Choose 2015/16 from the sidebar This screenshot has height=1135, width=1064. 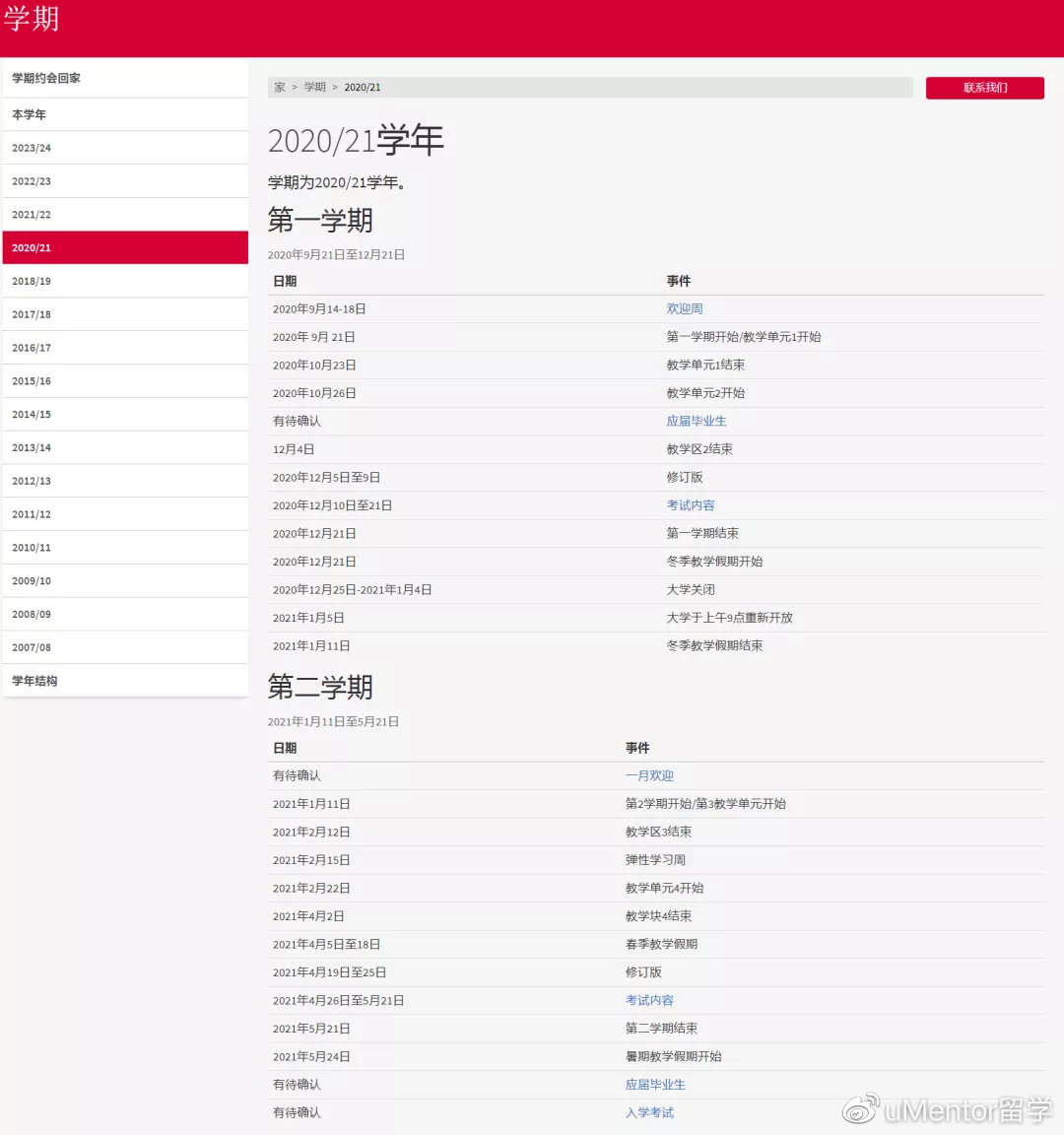point(125,380)
